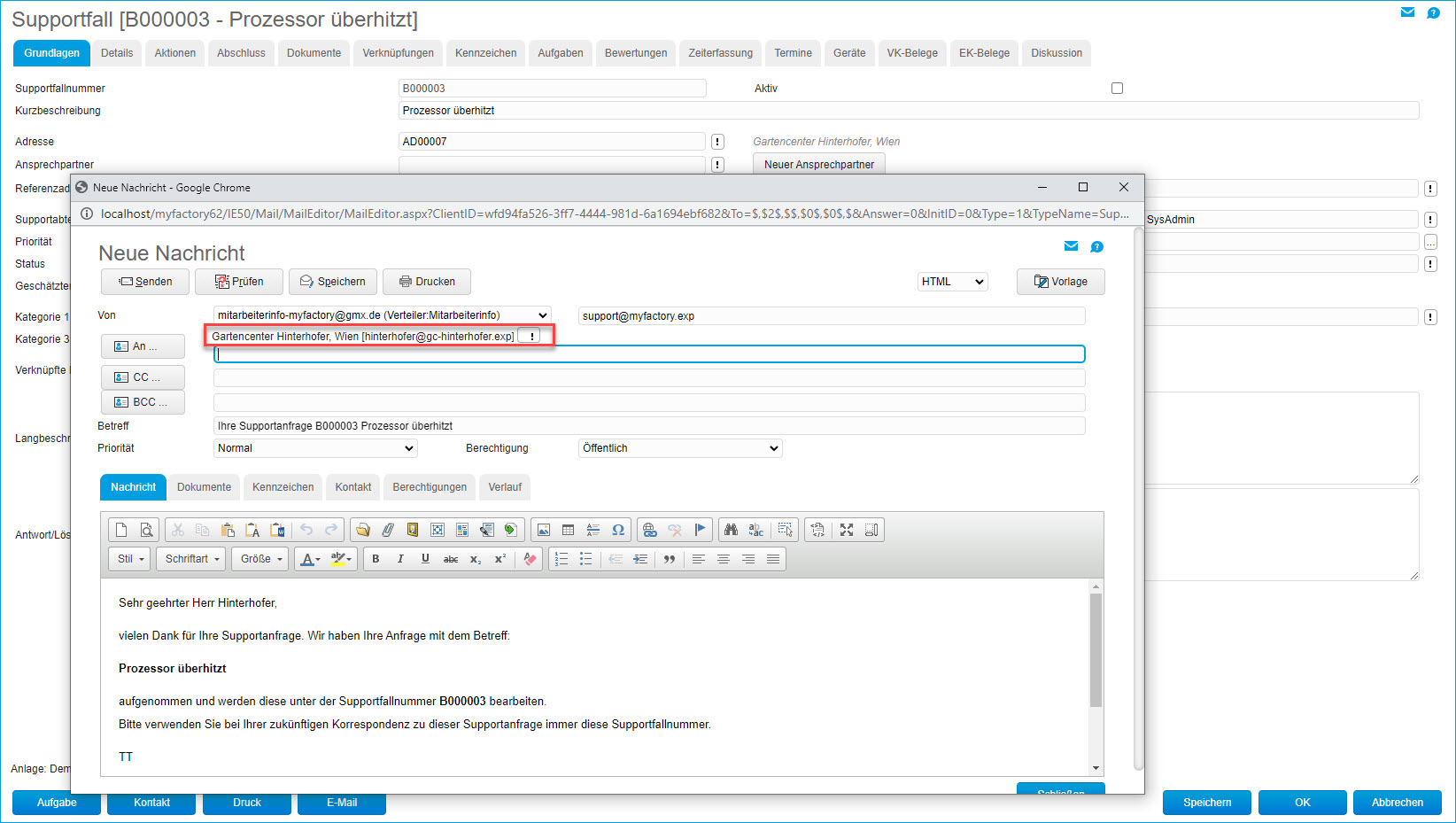Click the message body scrollbar
Screen dimensions: 1456x823
tap(1096, 650)
